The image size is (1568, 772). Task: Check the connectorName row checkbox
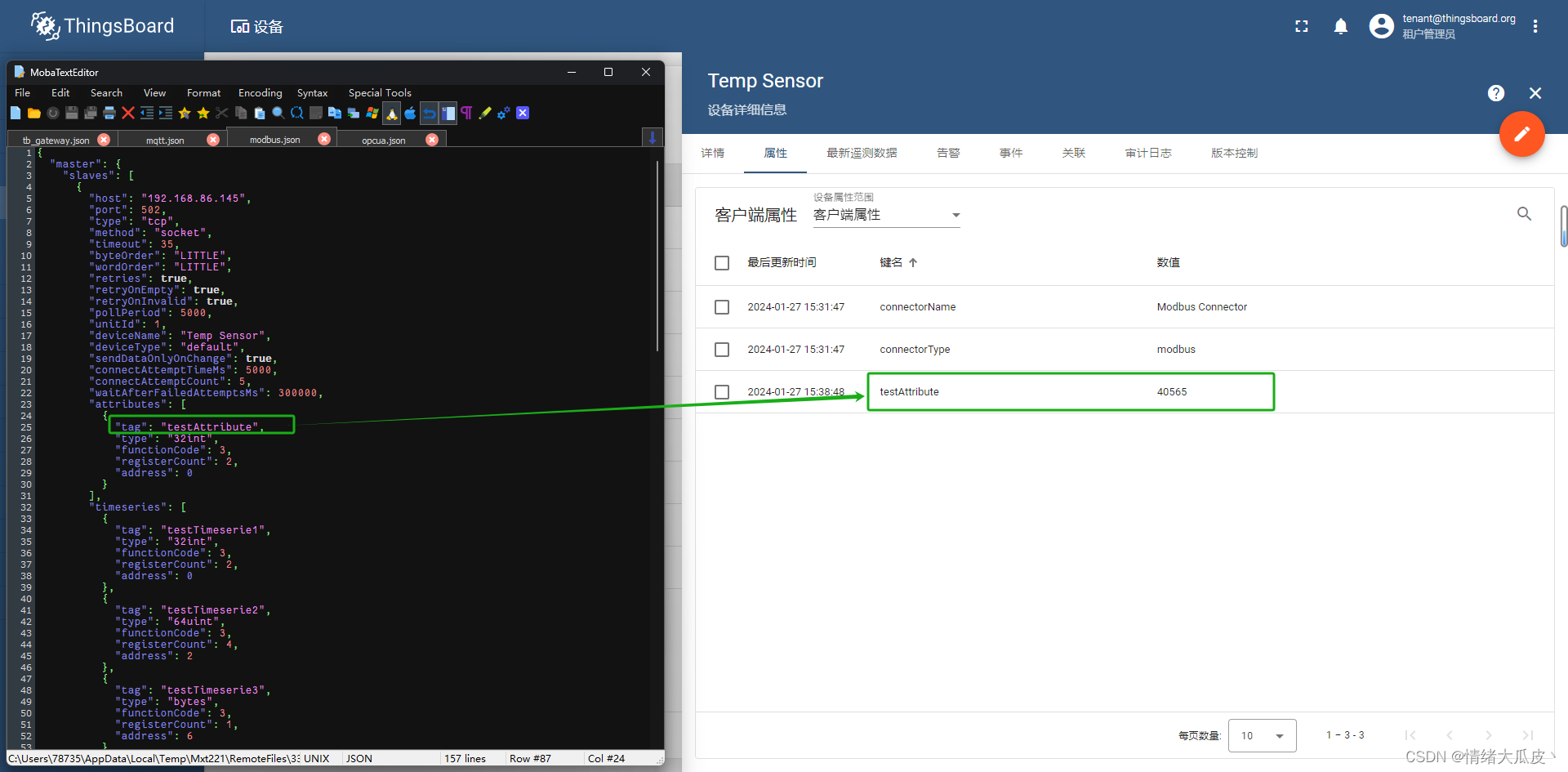[722, 307]
